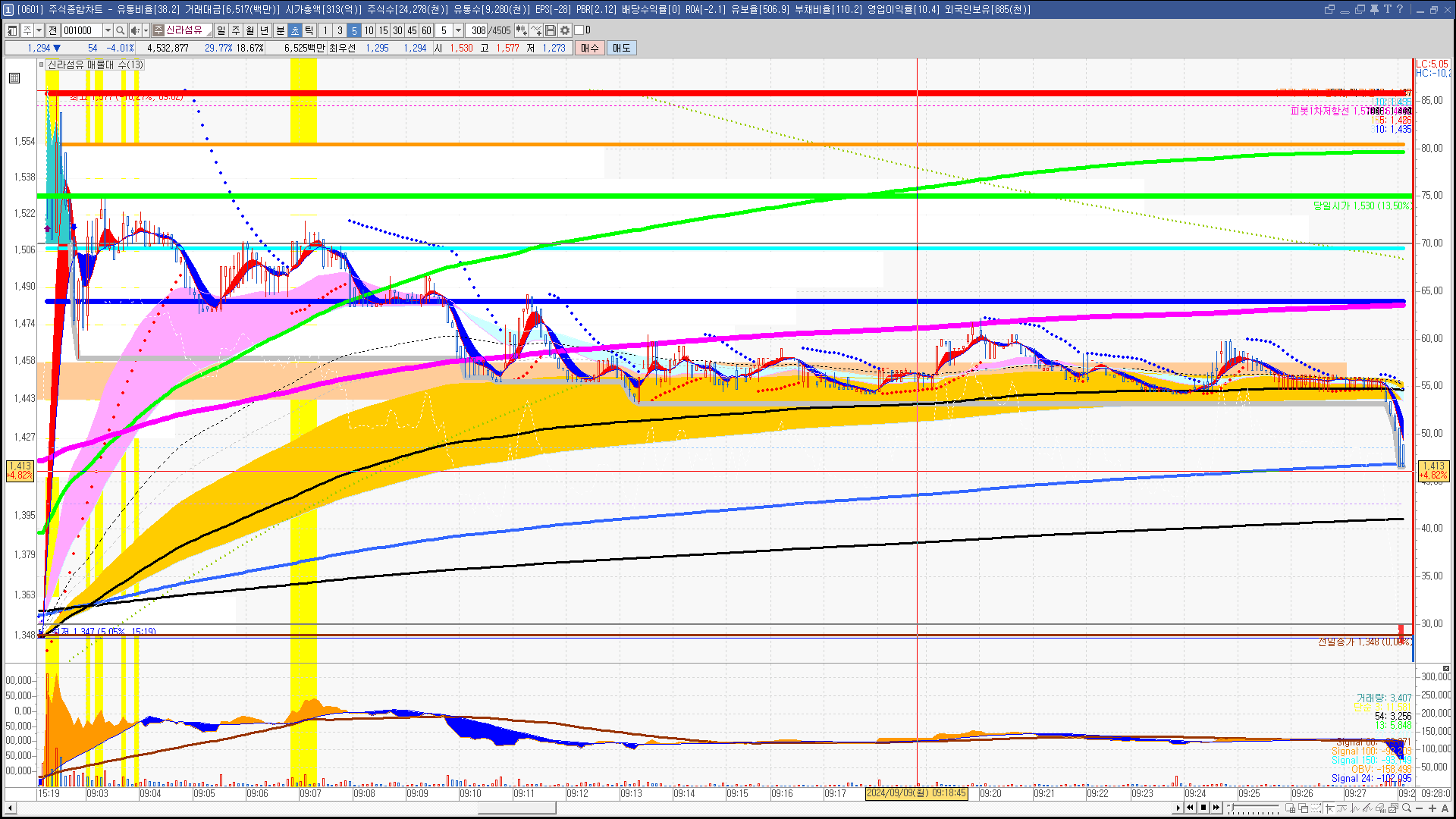The width and height of the screenshot is (1456, 819).
Task: Open the stock code 001000 dropdown
Action: [x=108, y=30]
